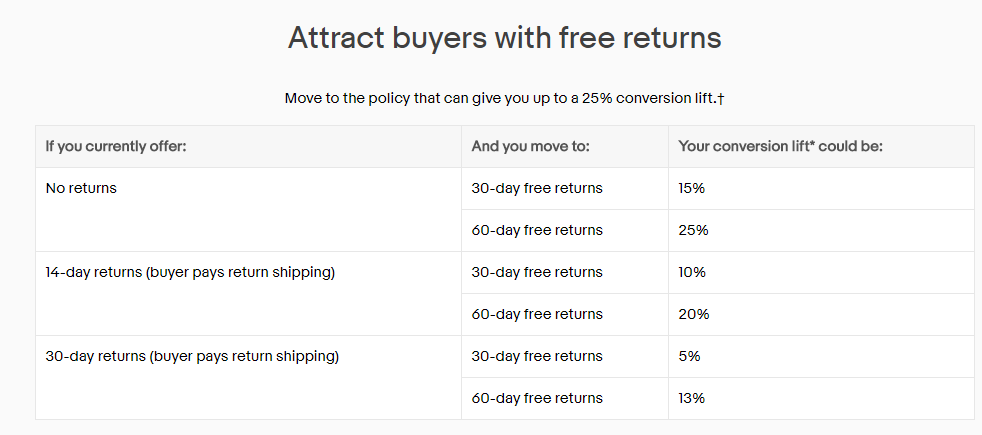Select the 'And you move to:' column header
The height and width of the screenshot is (435, 982).
531,146
